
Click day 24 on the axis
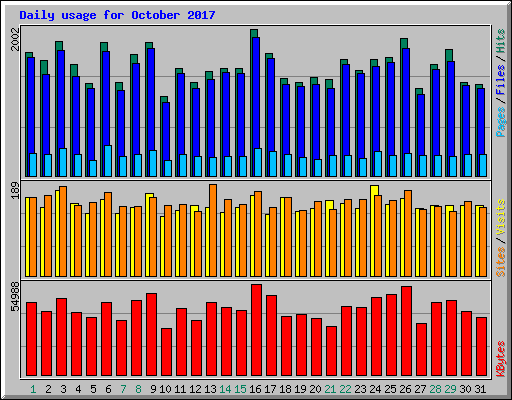tap(375, 389)
